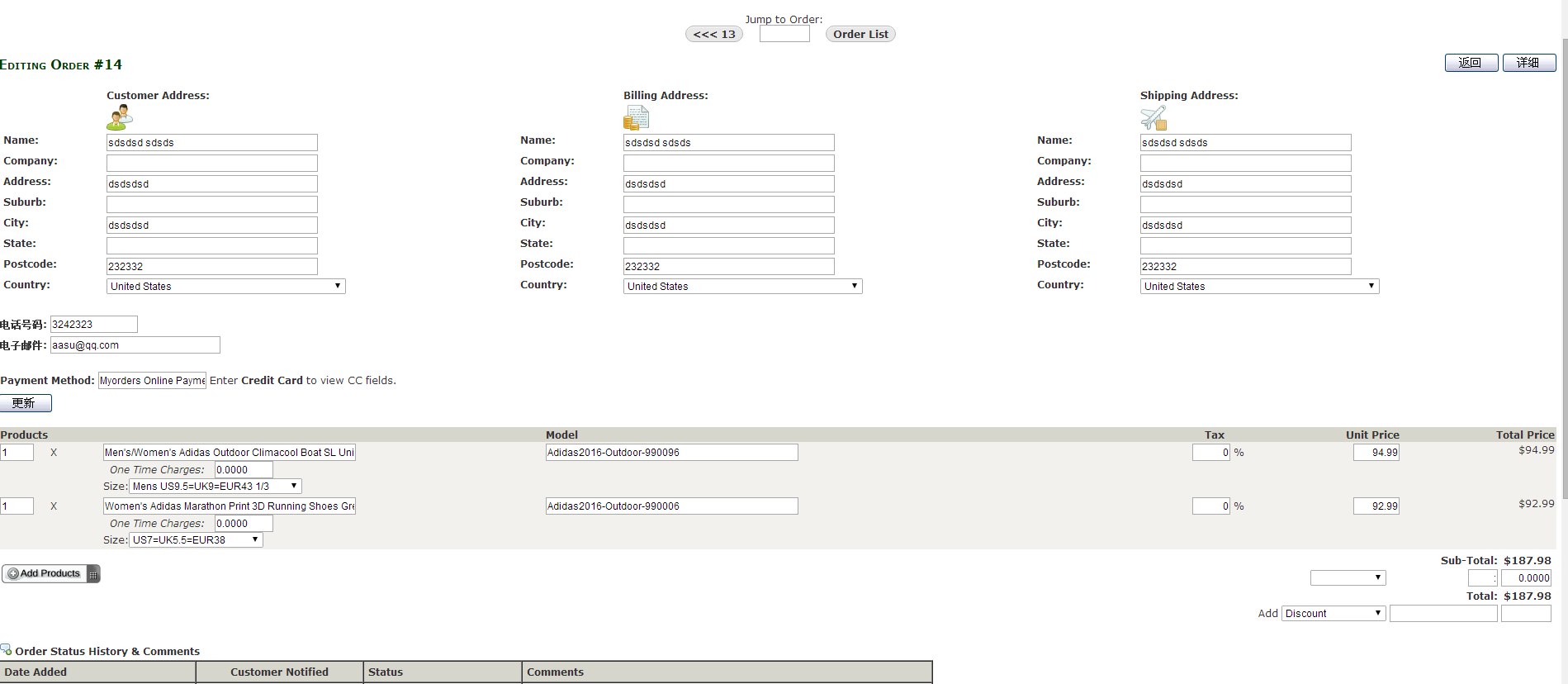
Task: Click the 返回 back button
Action: pos(1471,63)
